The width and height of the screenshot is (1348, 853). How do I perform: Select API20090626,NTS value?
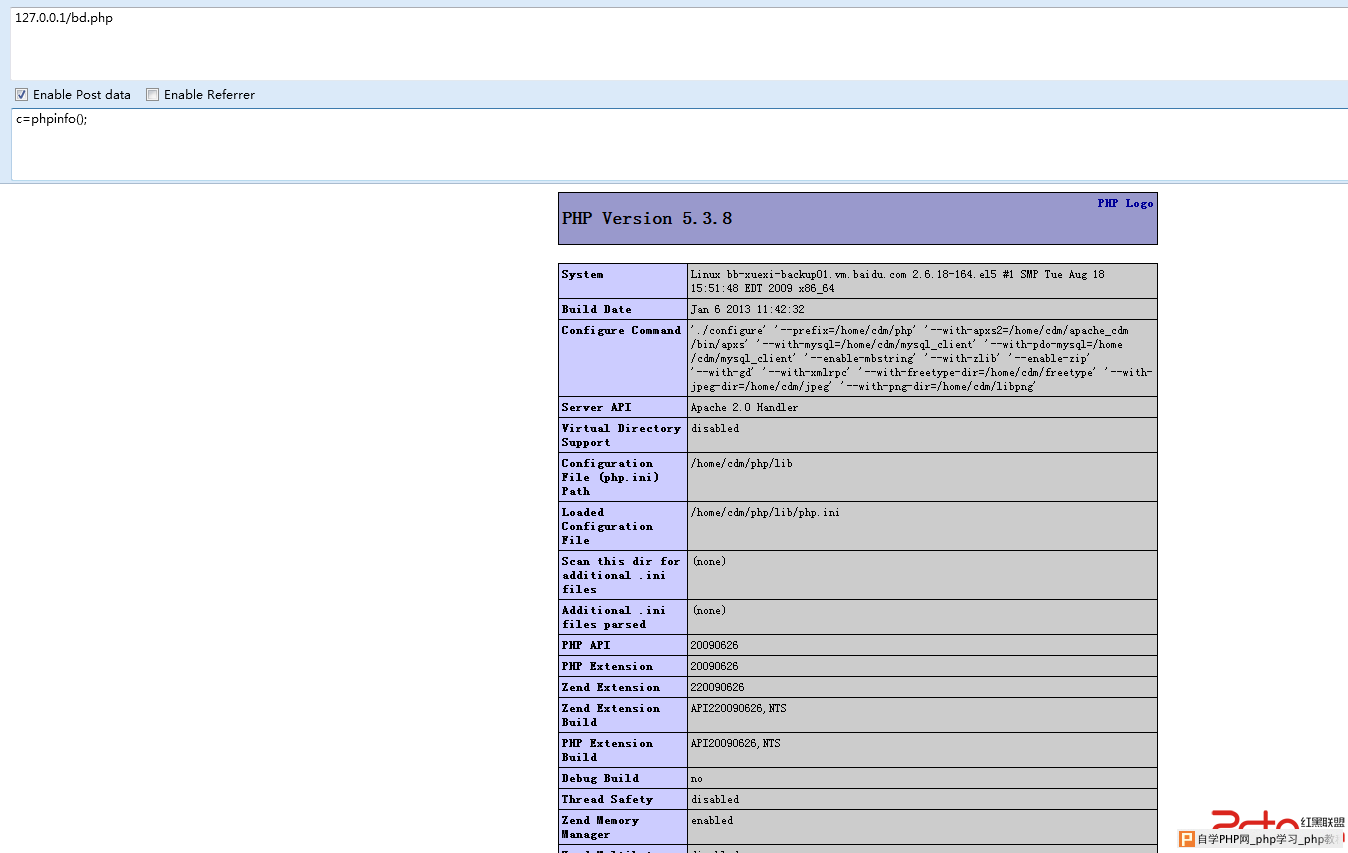(736, 743)
